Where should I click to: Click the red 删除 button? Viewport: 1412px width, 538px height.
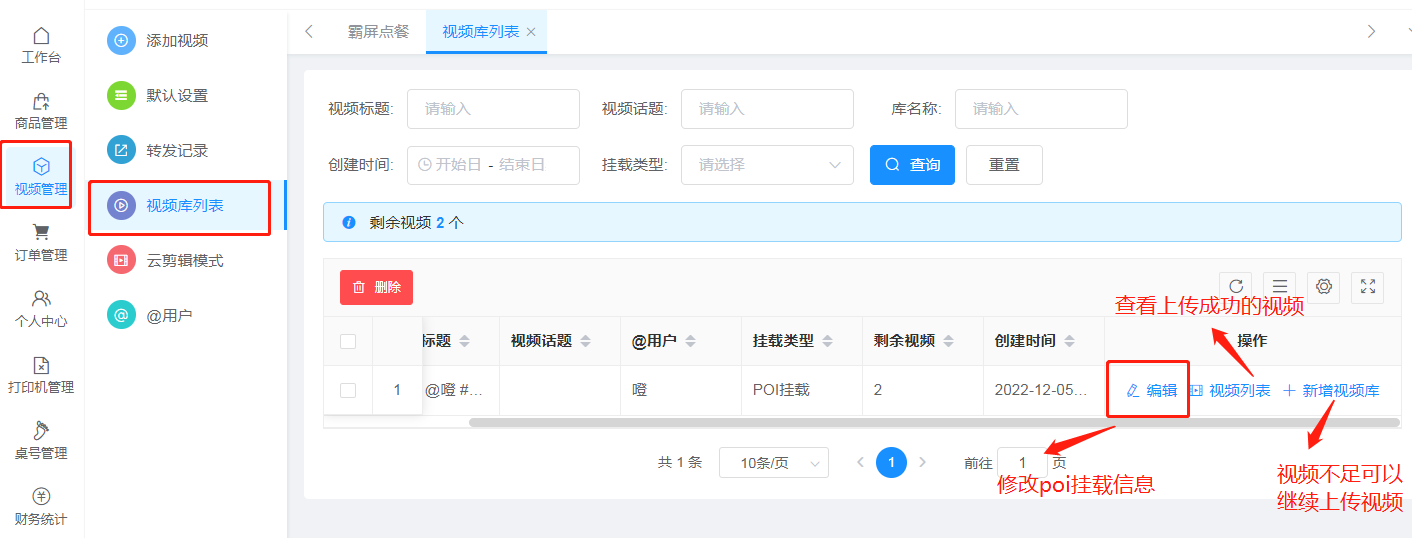click(x=376, y=287)
